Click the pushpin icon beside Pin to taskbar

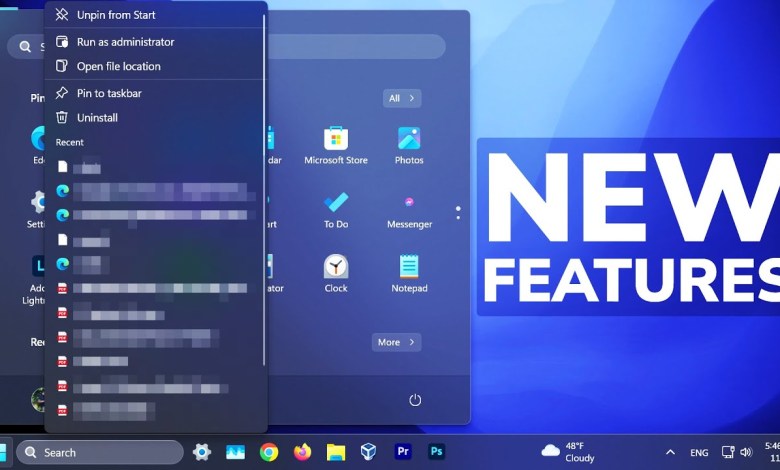click(x=62, y=93)
